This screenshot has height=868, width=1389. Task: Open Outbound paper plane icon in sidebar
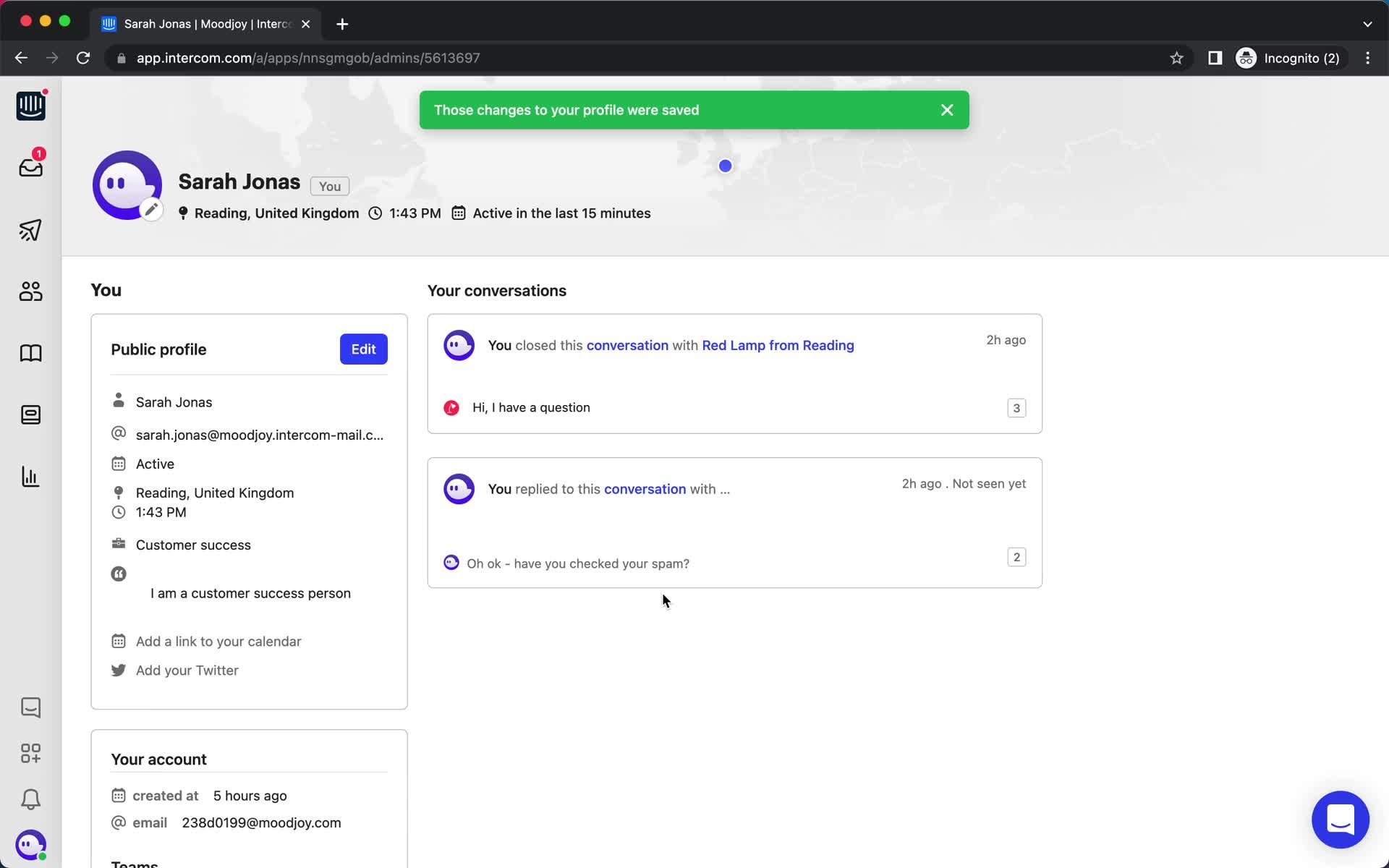(x=30, y=230)
